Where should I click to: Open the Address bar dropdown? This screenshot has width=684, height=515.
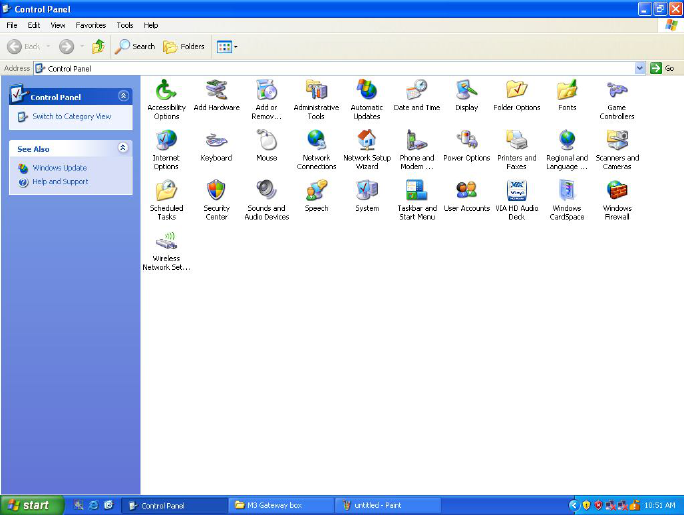click(x=640, y=68)
